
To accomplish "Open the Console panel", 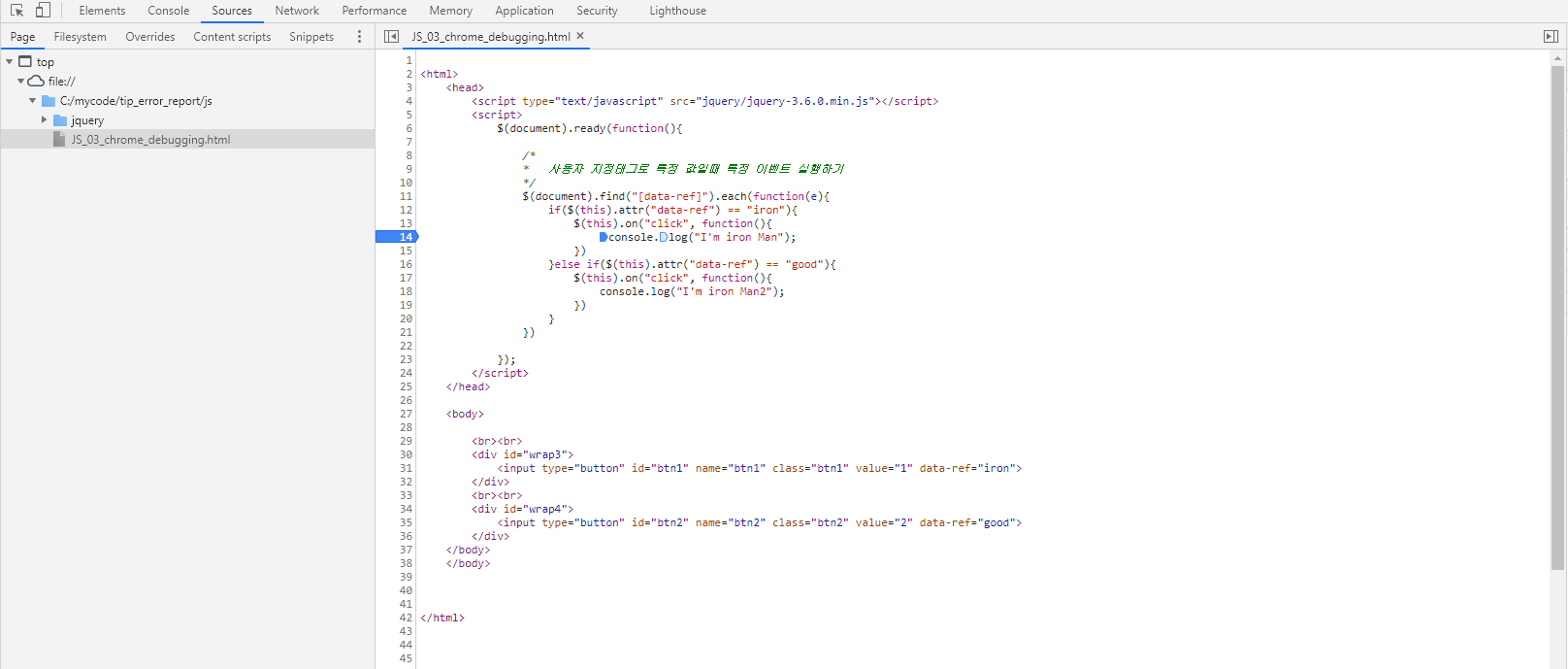I will click(x=169, y=11).
